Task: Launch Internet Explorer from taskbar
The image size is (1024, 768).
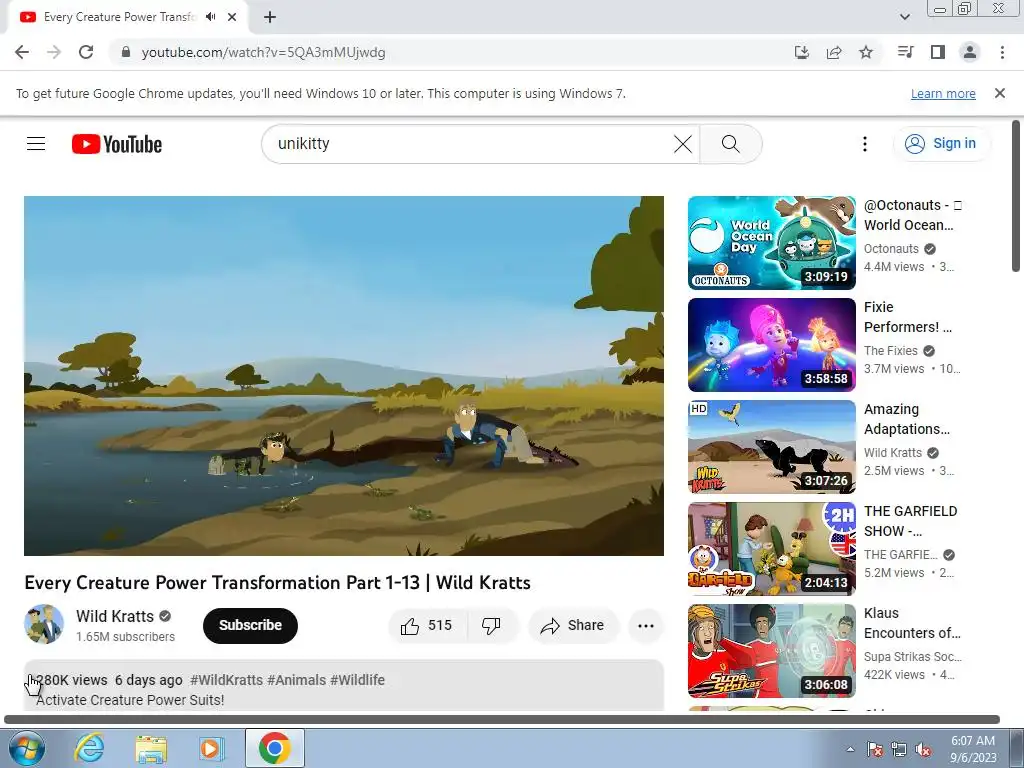Action: coord(89,748)
